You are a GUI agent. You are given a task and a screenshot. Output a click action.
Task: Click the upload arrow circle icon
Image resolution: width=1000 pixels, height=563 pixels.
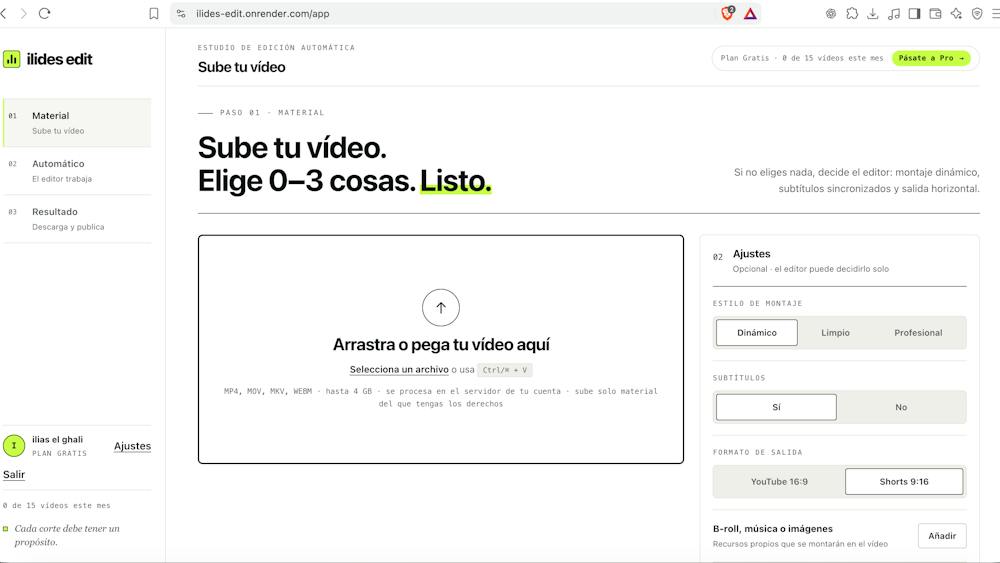[441, 307]
